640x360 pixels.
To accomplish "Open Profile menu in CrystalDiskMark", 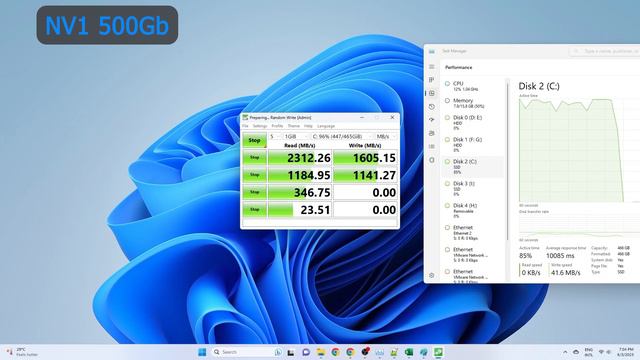I will tap(277, 126).
